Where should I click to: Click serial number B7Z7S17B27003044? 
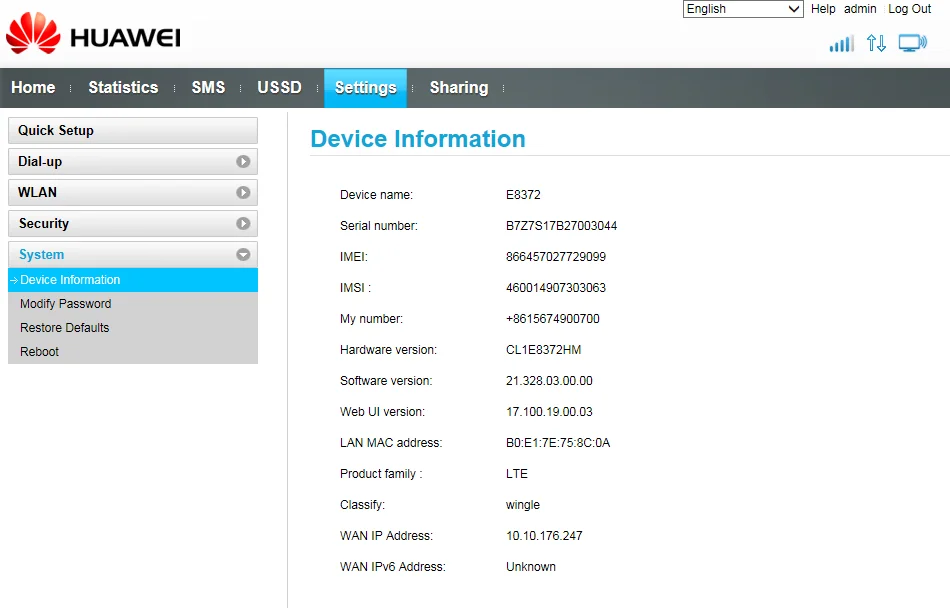pos(562,226)
